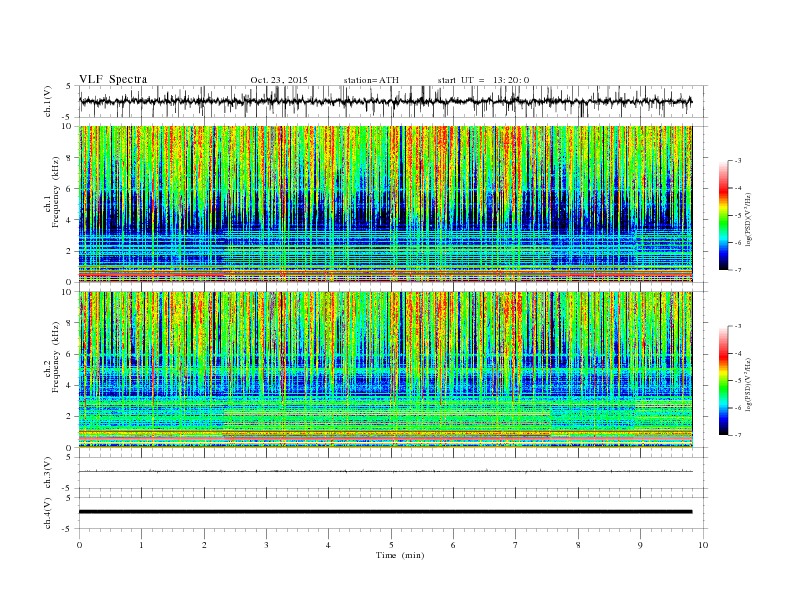Click the "10" tick on the time axis
The height and width of the screenshot is (612, 792).
(703, 545)
